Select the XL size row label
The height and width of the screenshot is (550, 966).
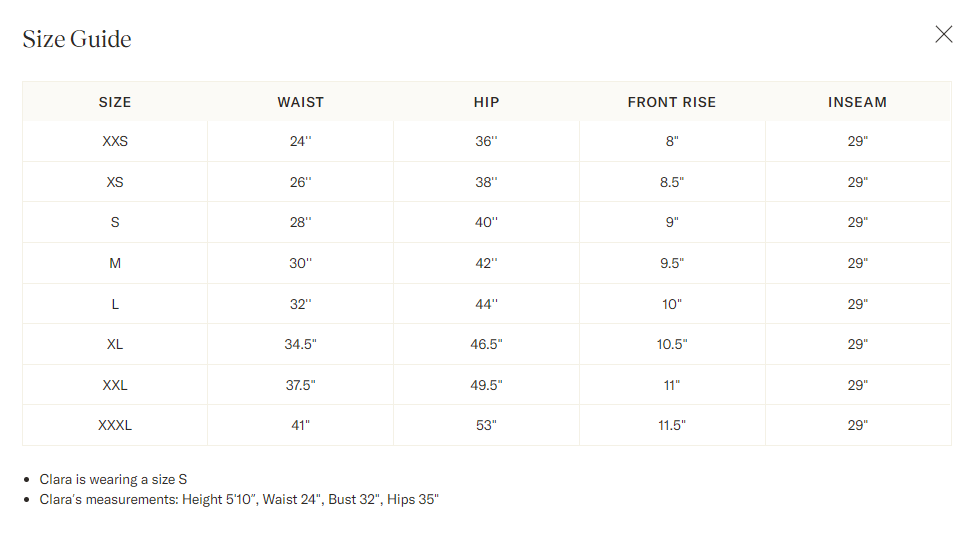click(115, 345)
